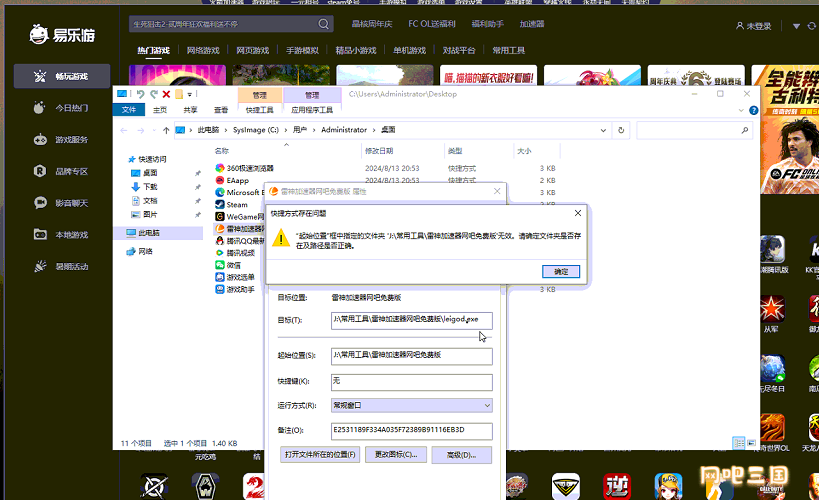Viewport: 819px width, 500px height.
Task: Switch to the 共享 ribbon tab
Action: (x=190, y=110)
